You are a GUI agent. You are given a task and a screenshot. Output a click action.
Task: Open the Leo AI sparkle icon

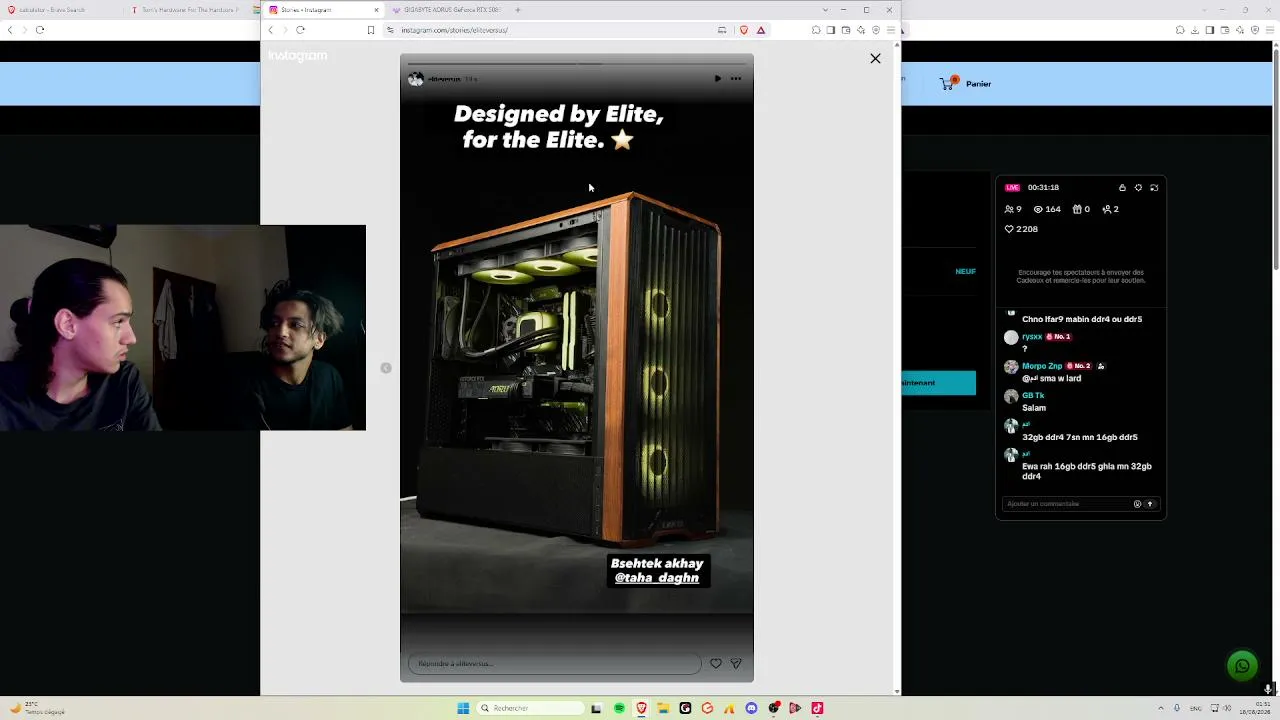pos(860,30)
